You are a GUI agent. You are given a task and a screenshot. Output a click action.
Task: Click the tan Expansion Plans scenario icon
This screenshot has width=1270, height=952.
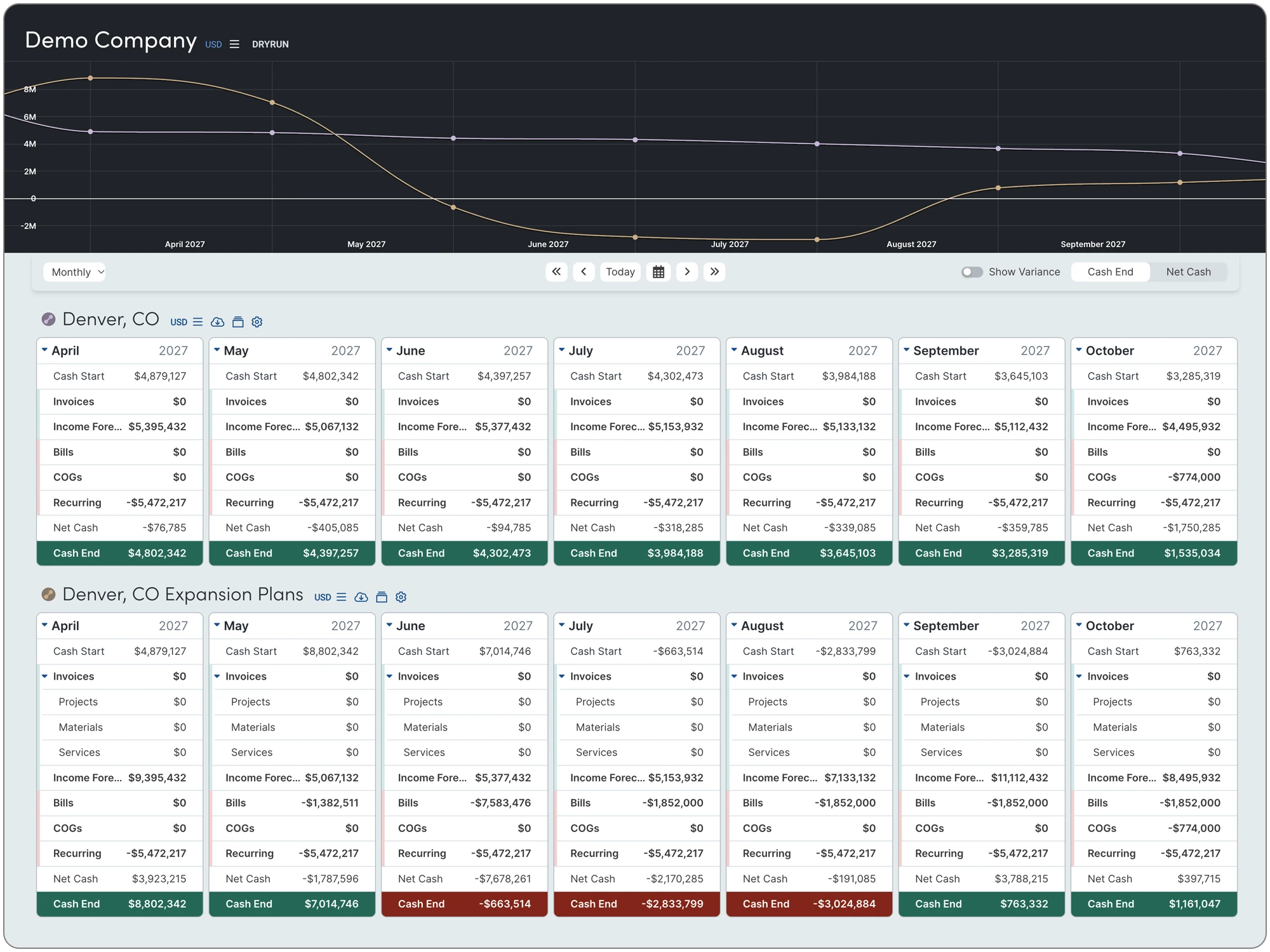pos(48,594)
